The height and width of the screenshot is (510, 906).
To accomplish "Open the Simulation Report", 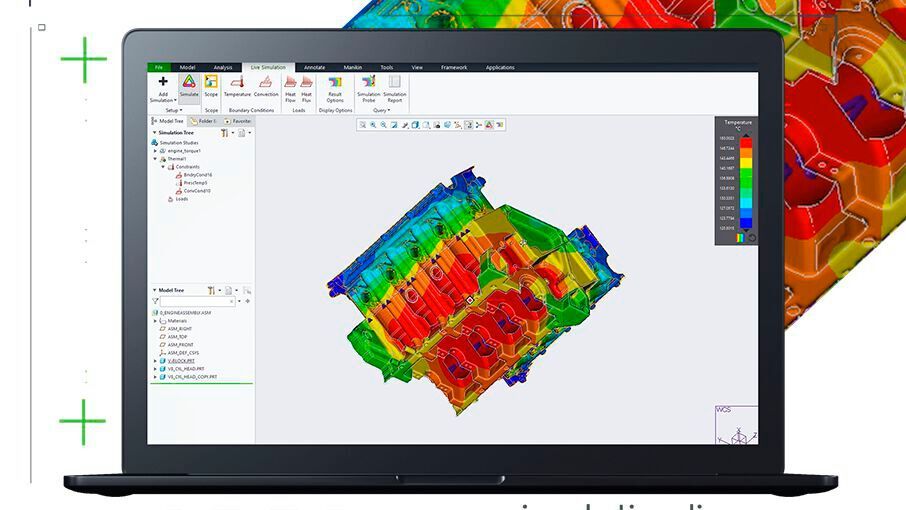I will pyautogui.click(x=394, y=87).
